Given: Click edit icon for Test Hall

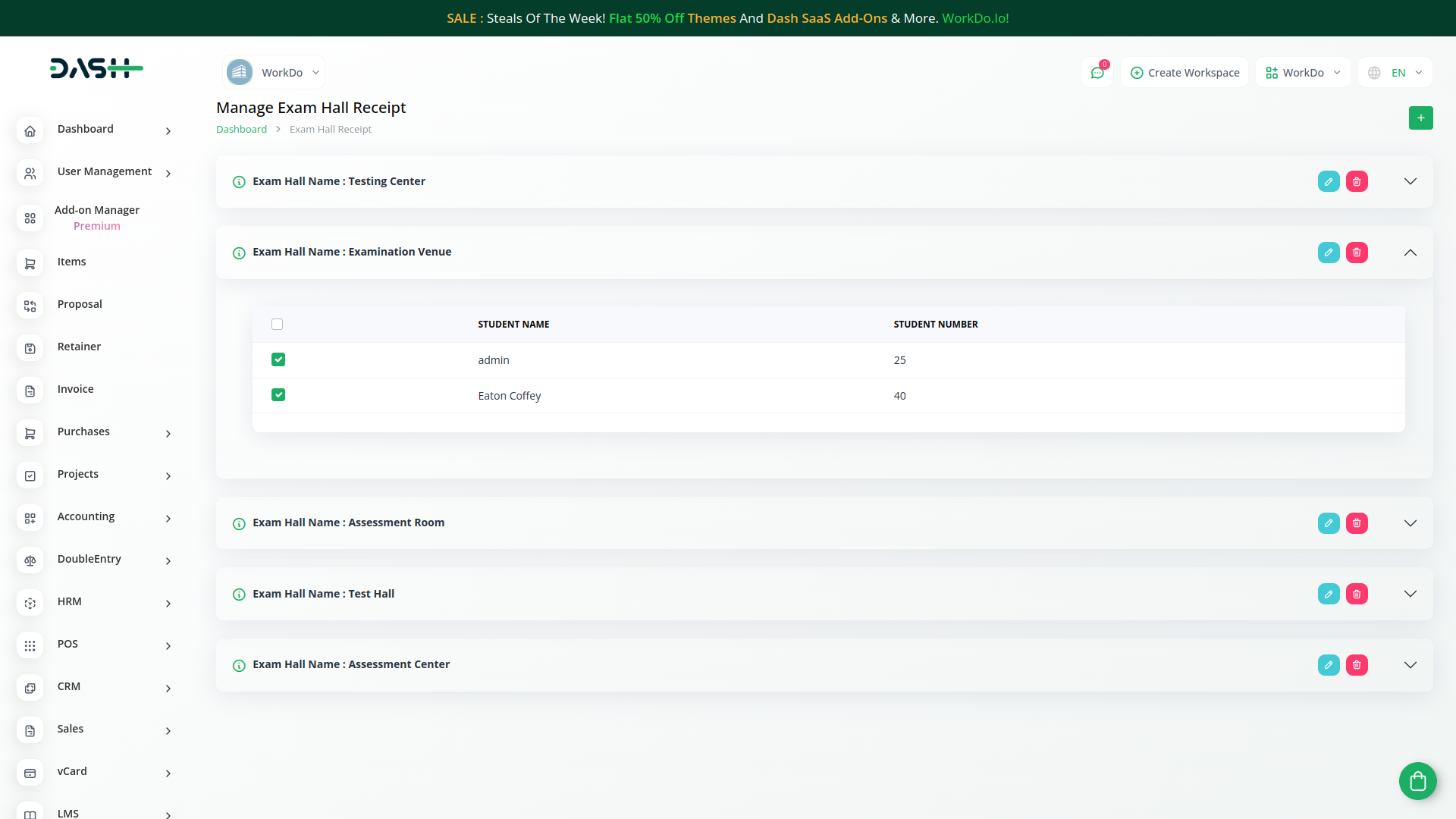Looking at the screenshot, I should click(1329, 594).
